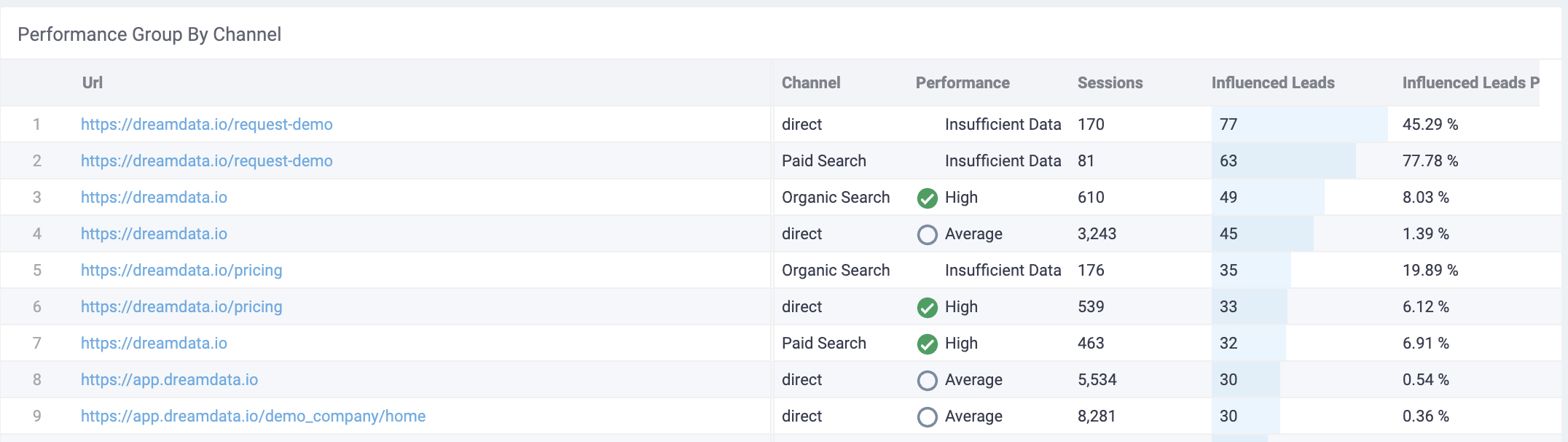Click the 8,281 sessions cell

pyautogui.click(x=1097, y=416)
